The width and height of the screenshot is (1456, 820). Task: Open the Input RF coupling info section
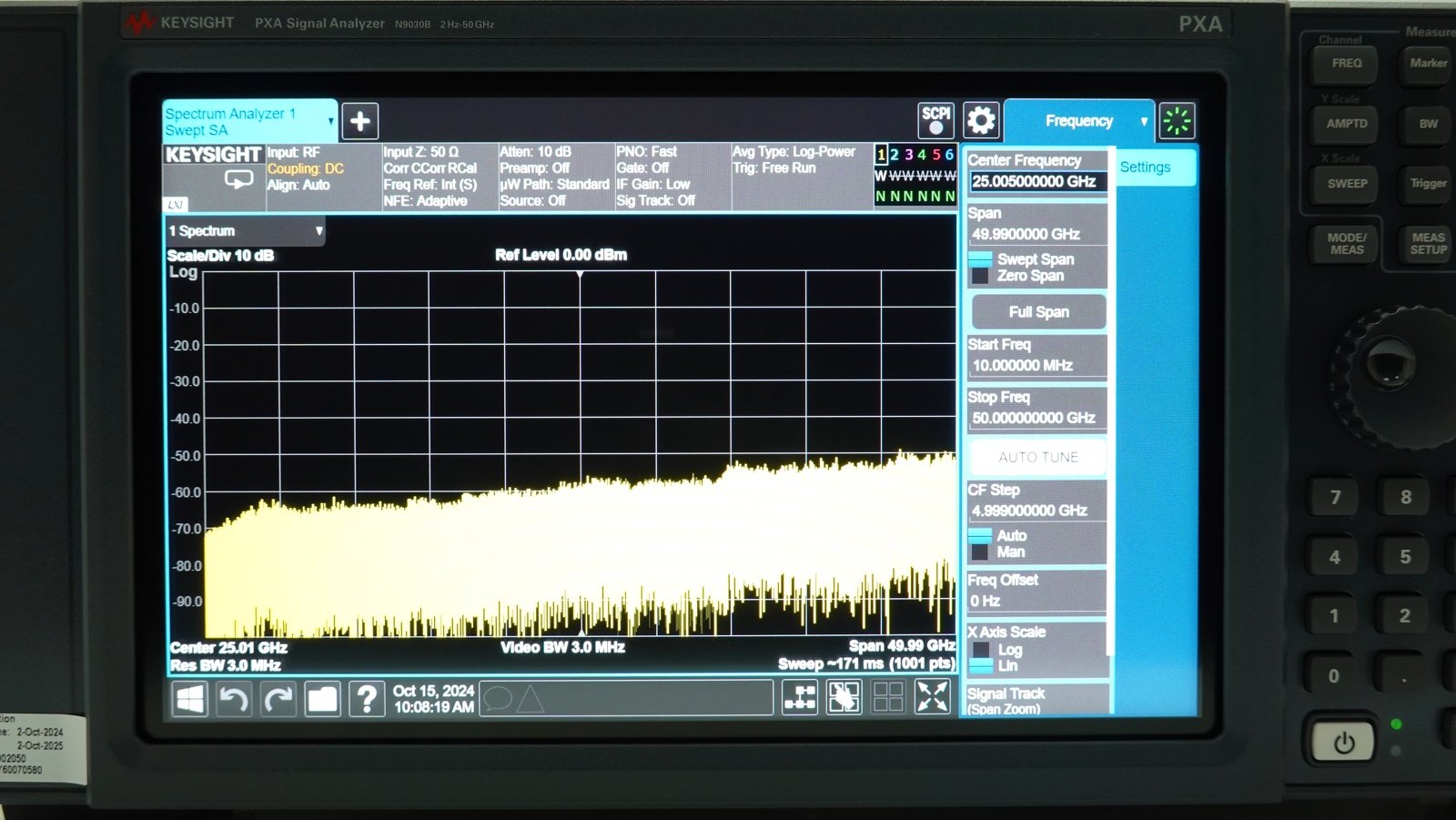[323, 177]
